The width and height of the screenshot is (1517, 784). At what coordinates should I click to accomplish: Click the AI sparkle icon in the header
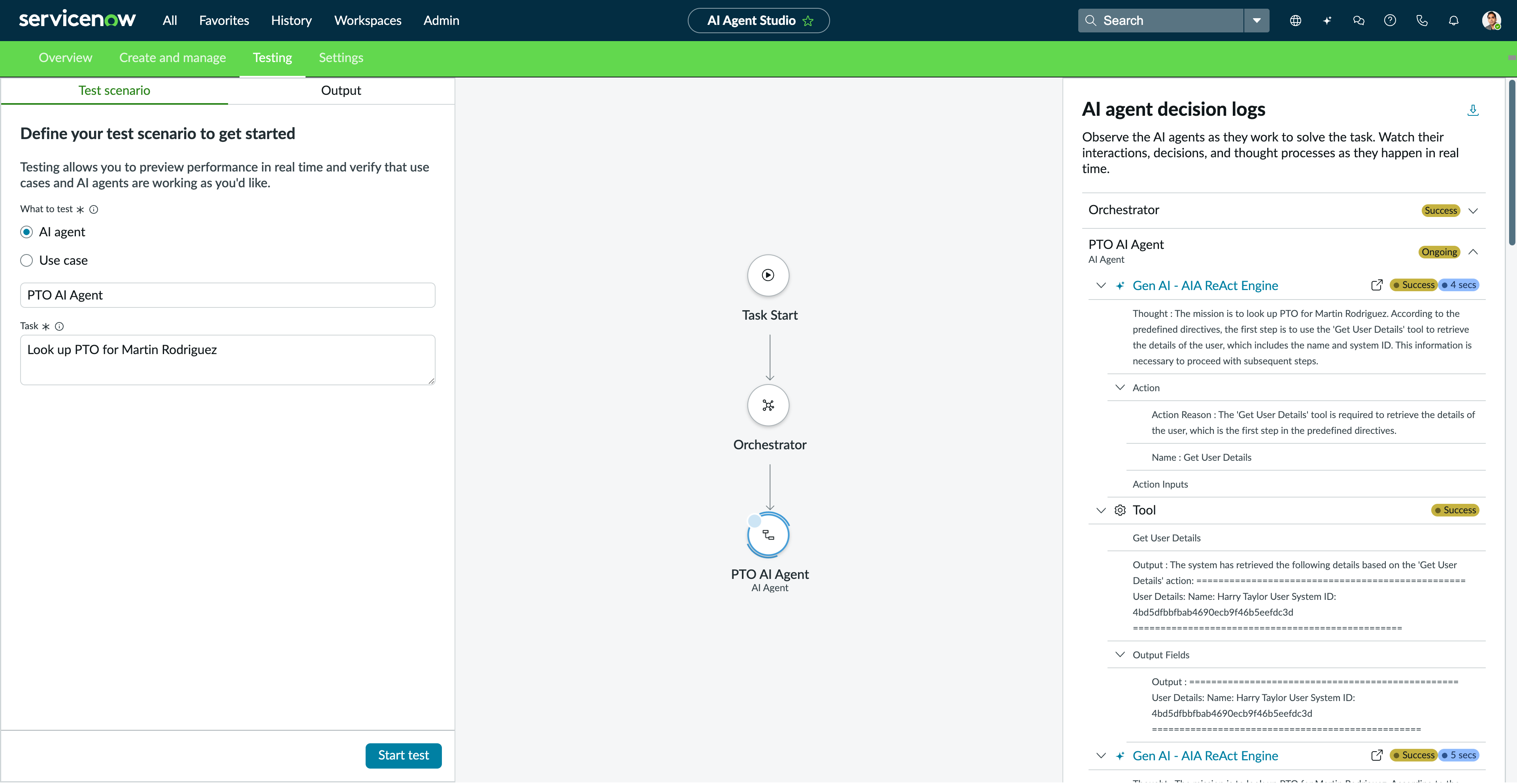coord(1327,20)
